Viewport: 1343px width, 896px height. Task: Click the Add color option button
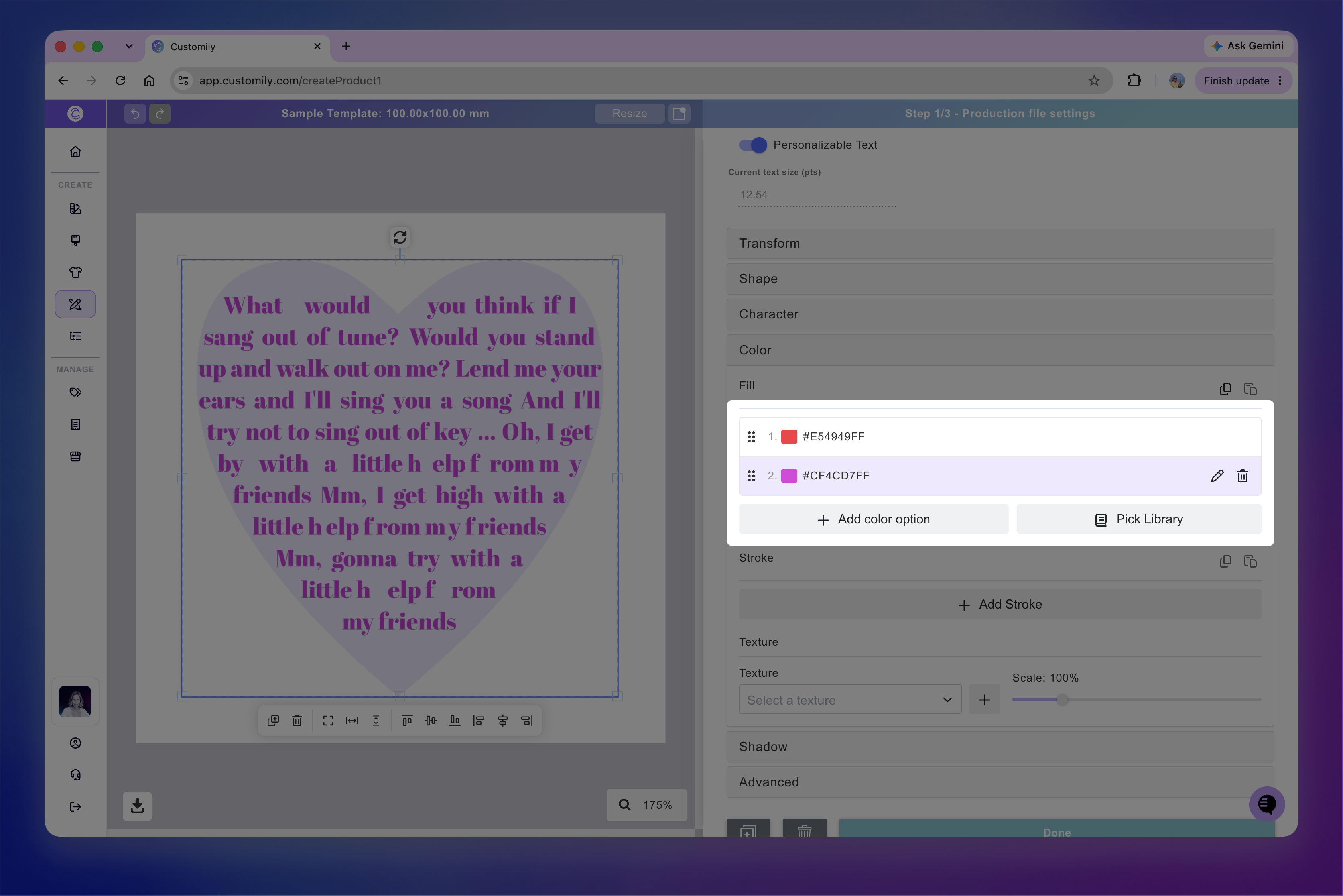click(874, 519)
